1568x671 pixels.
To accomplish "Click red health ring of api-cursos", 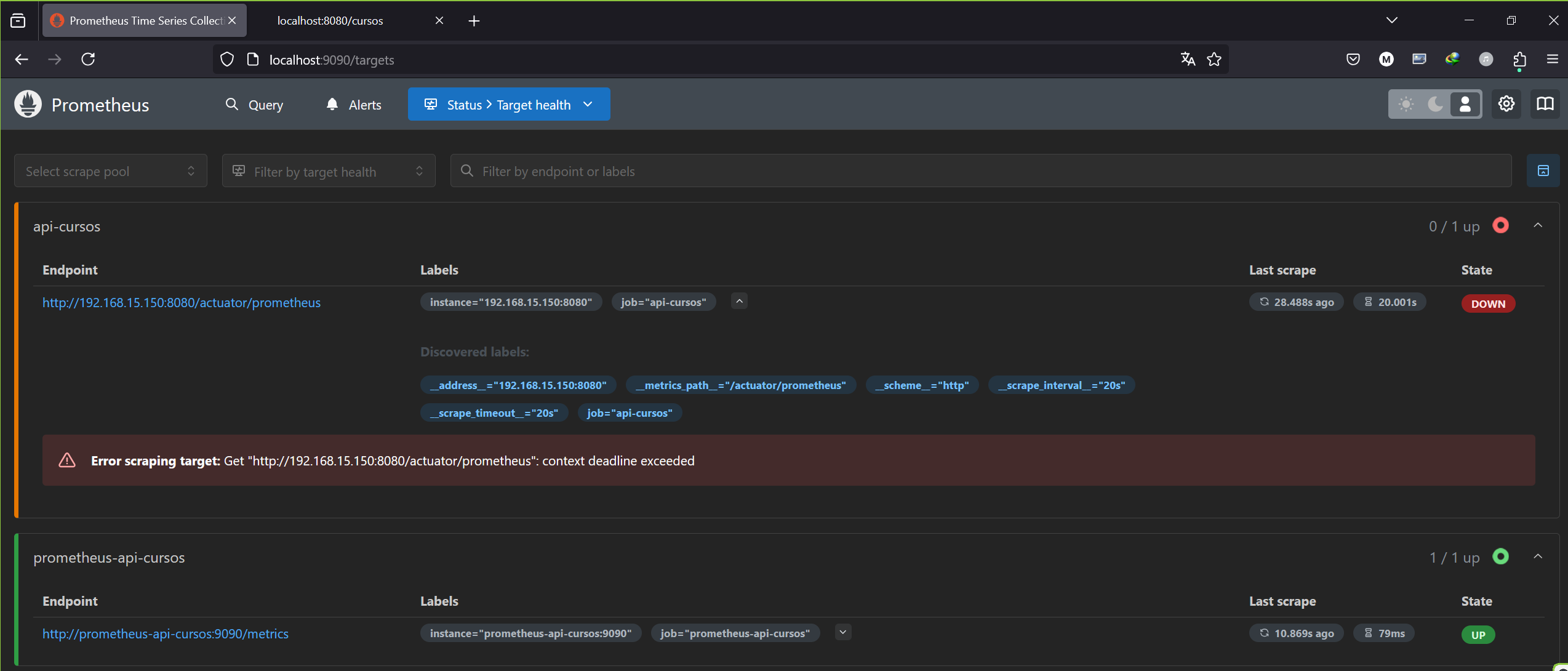I will [1501, 226].
